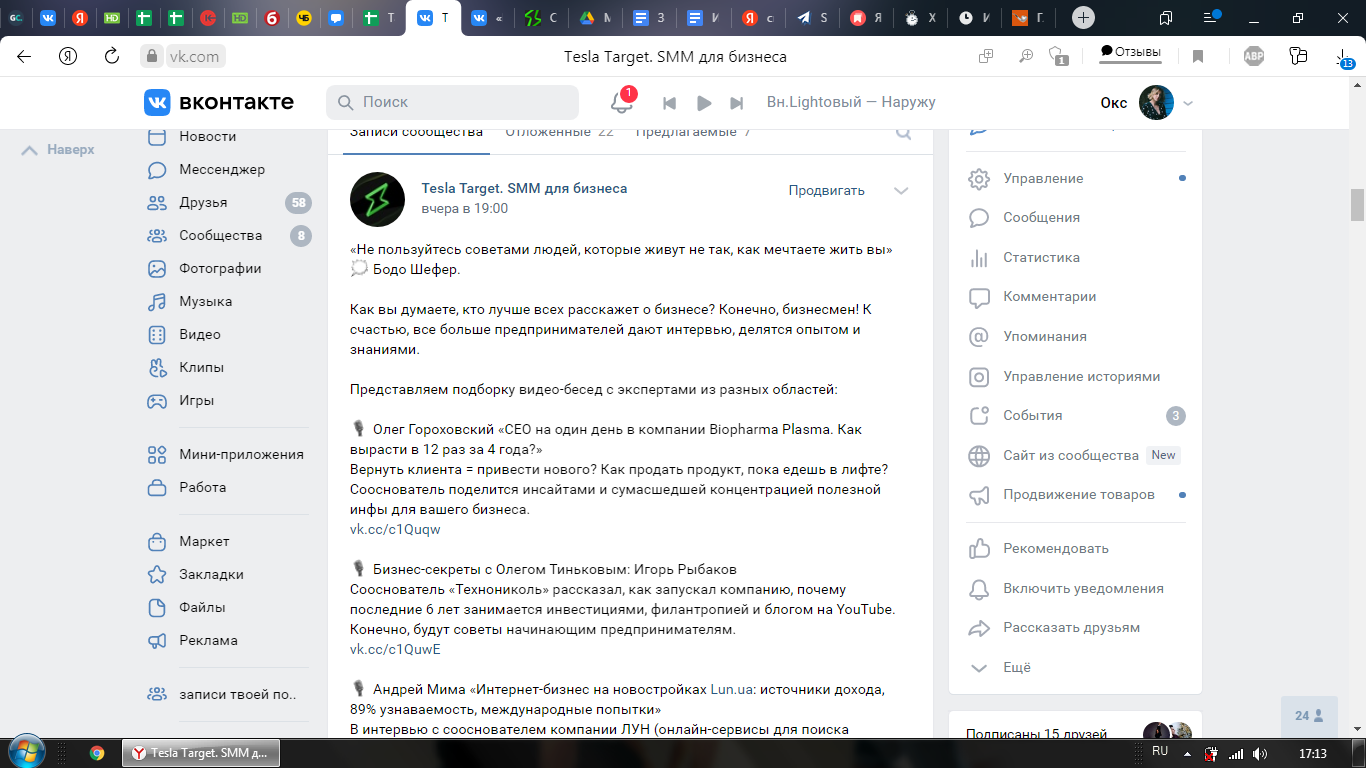Expand the post options chevron

[901, 190]
